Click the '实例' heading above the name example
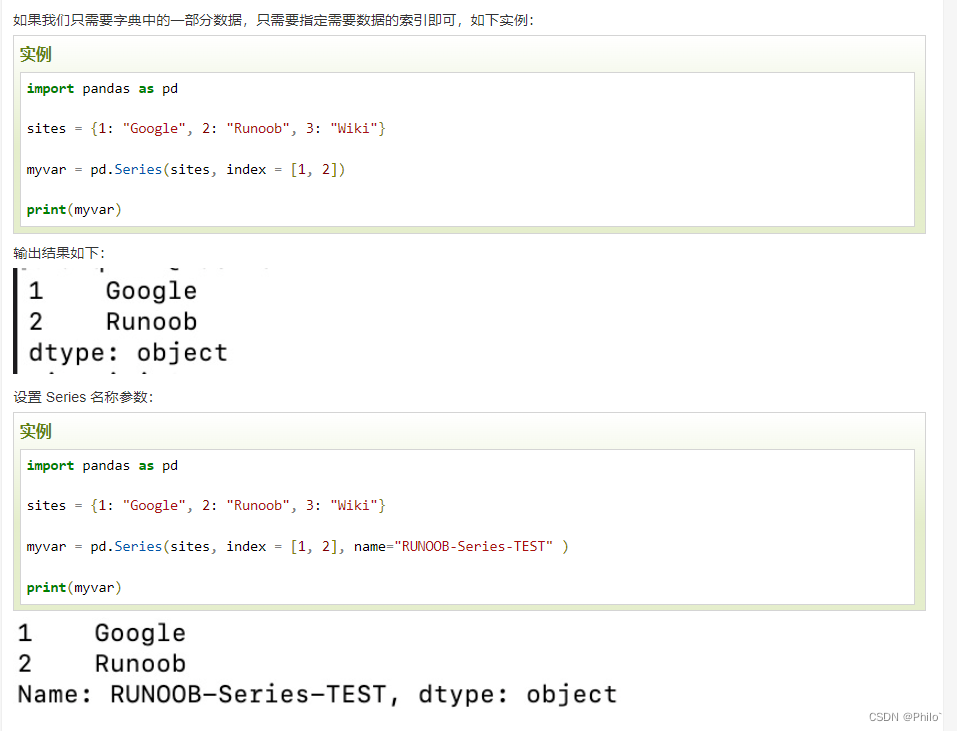Image resolution: width=957 pixels, height=731 pixels. click(x=35, y=431)
